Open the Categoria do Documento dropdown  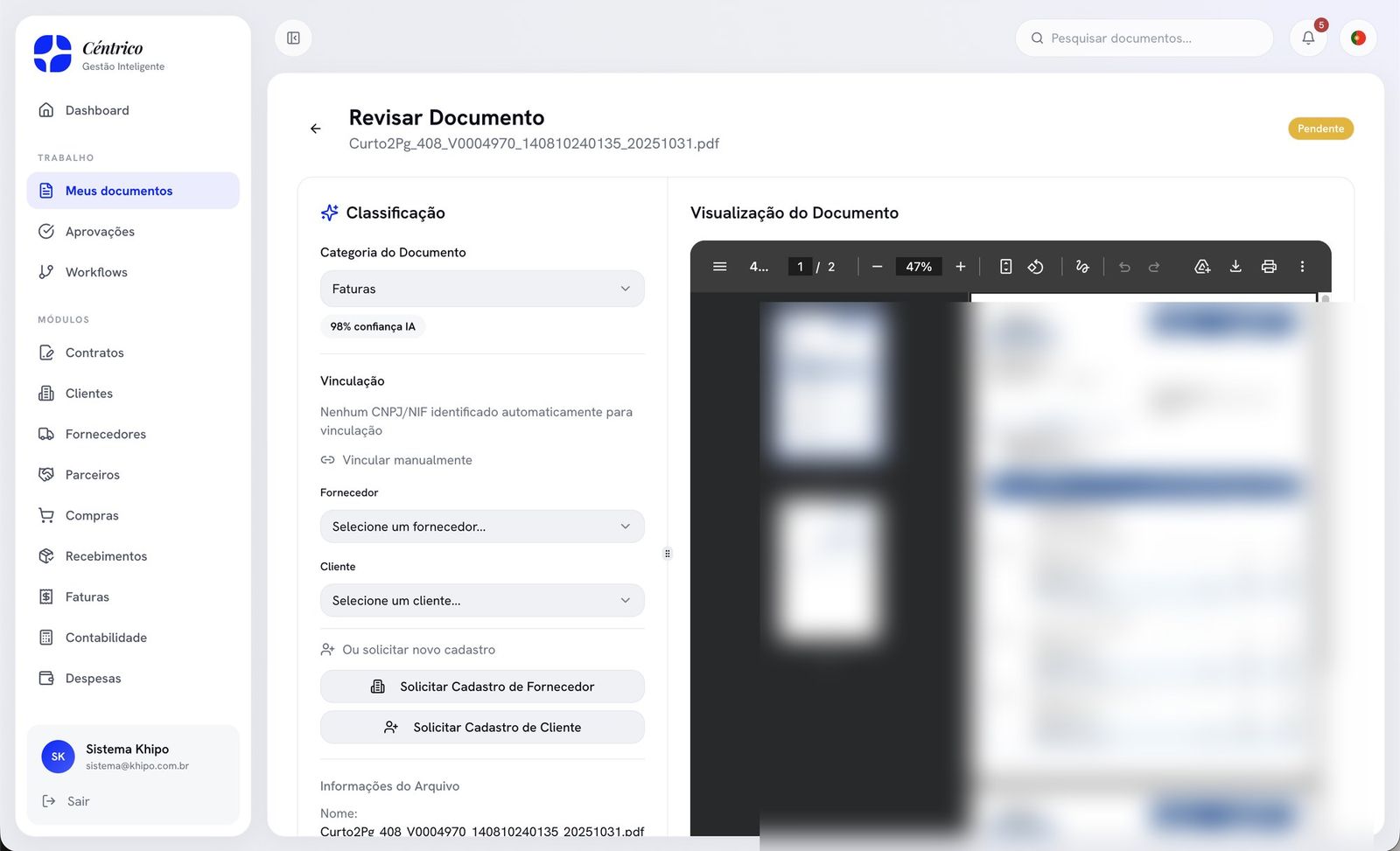click(x=482, y=289)
